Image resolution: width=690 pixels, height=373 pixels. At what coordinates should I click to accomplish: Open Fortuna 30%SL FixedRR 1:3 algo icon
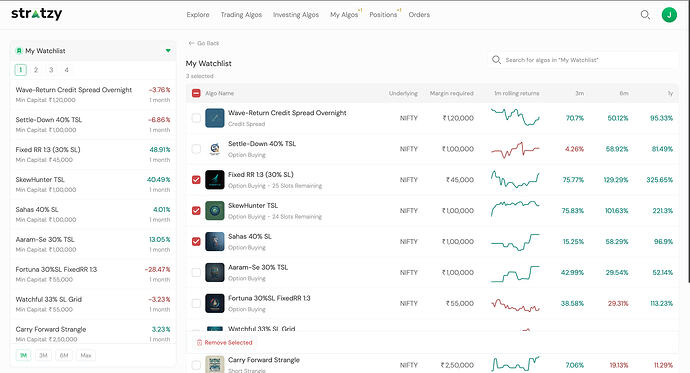click(x=215, y=303)
